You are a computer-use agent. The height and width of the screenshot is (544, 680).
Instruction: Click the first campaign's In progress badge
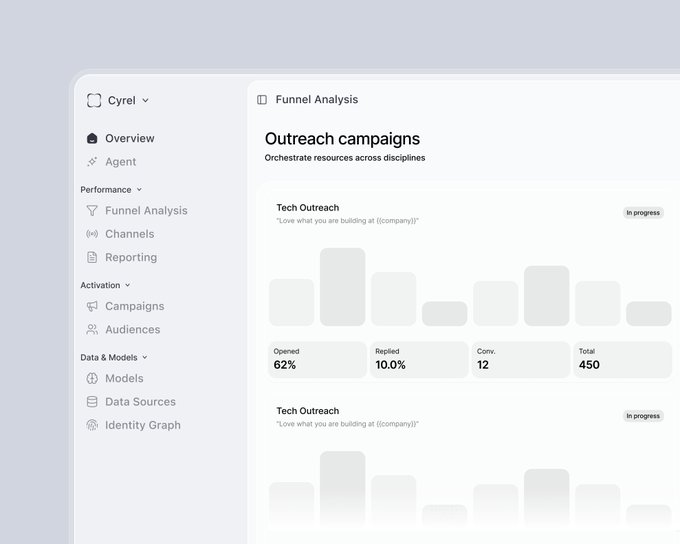[643, 213]
